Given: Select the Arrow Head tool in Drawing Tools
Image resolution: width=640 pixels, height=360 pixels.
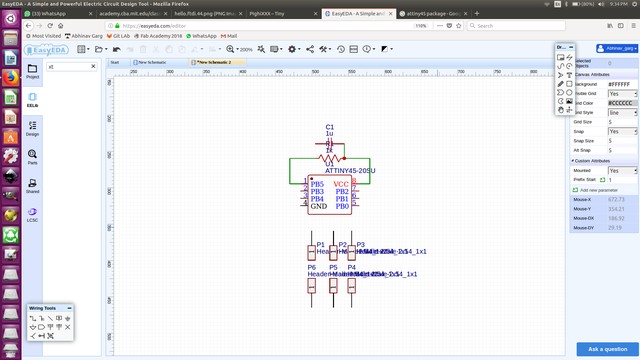Looking at the screenshot, I should [x=560, y=75].
